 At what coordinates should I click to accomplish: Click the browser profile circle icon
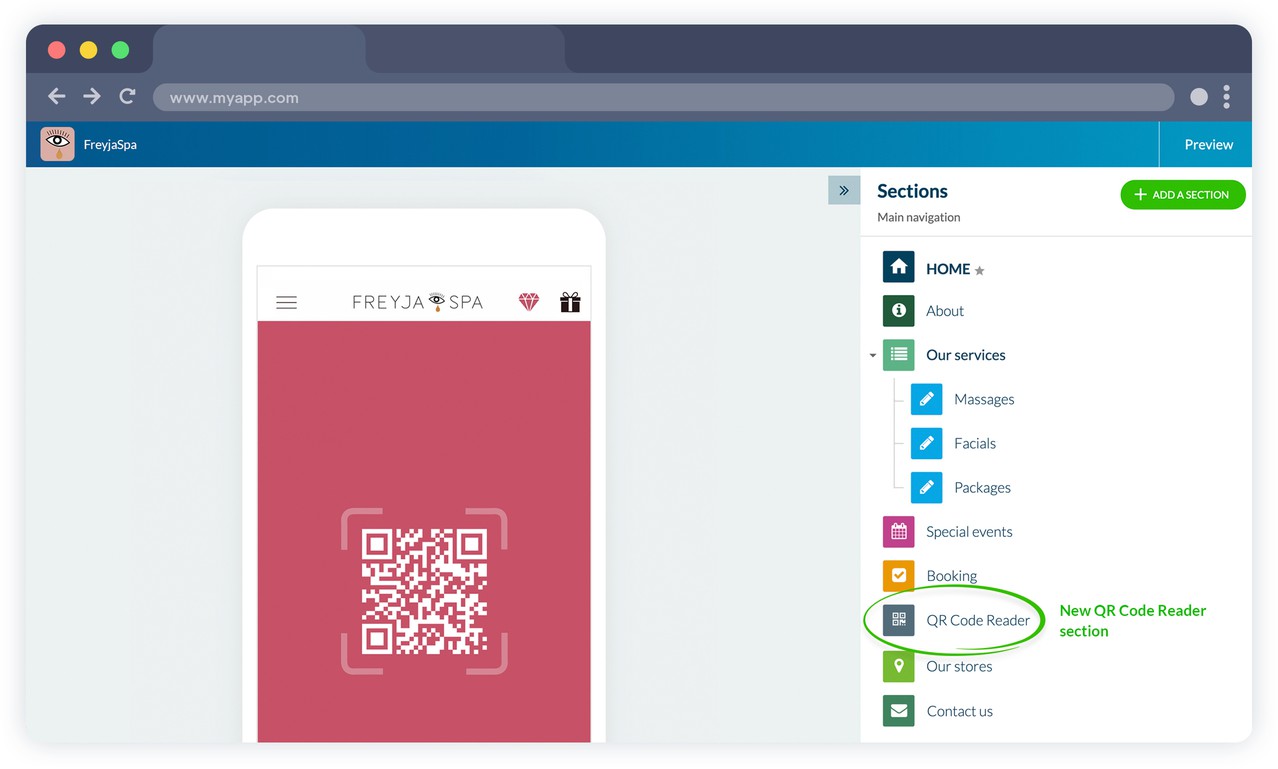coord(1199,97)
